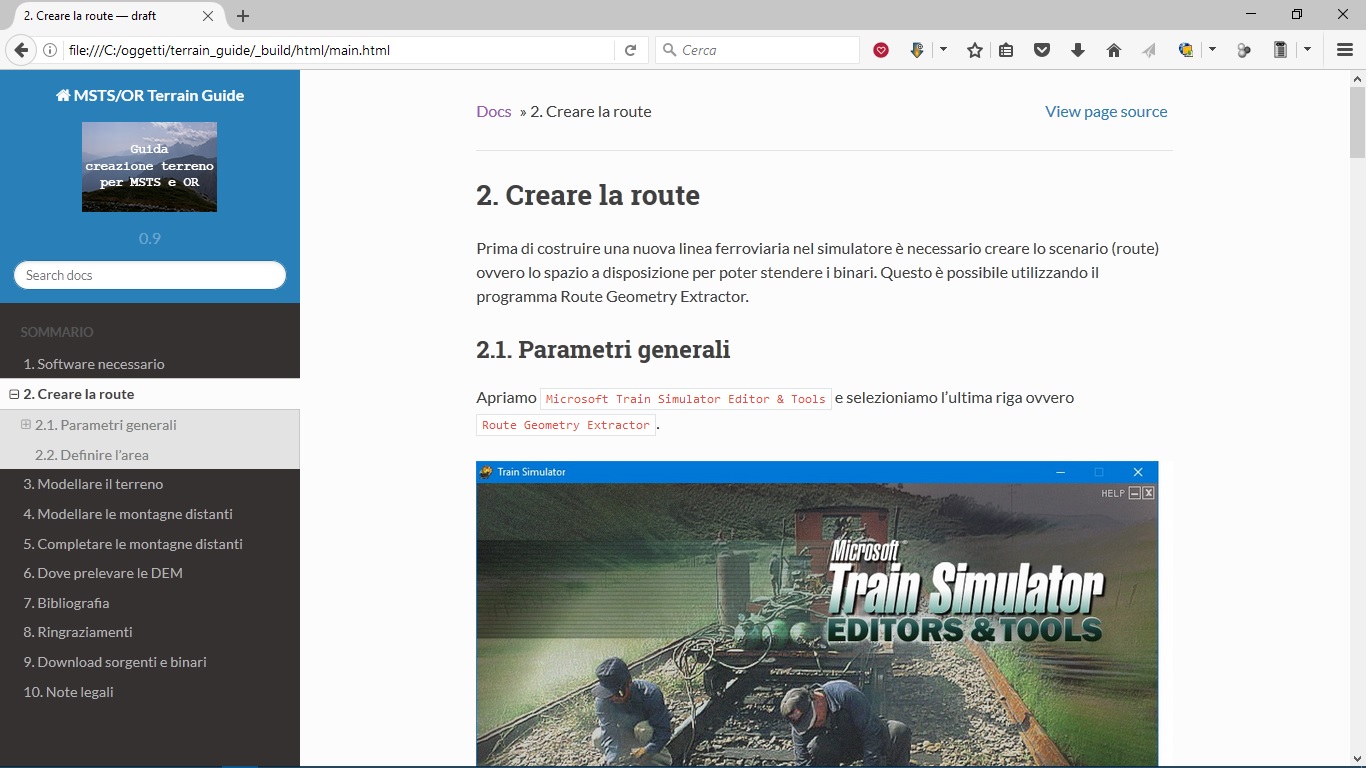Click the guide logo image in sidebar
This screenshot has height=768, width=1366.
(x=149, y=167)
